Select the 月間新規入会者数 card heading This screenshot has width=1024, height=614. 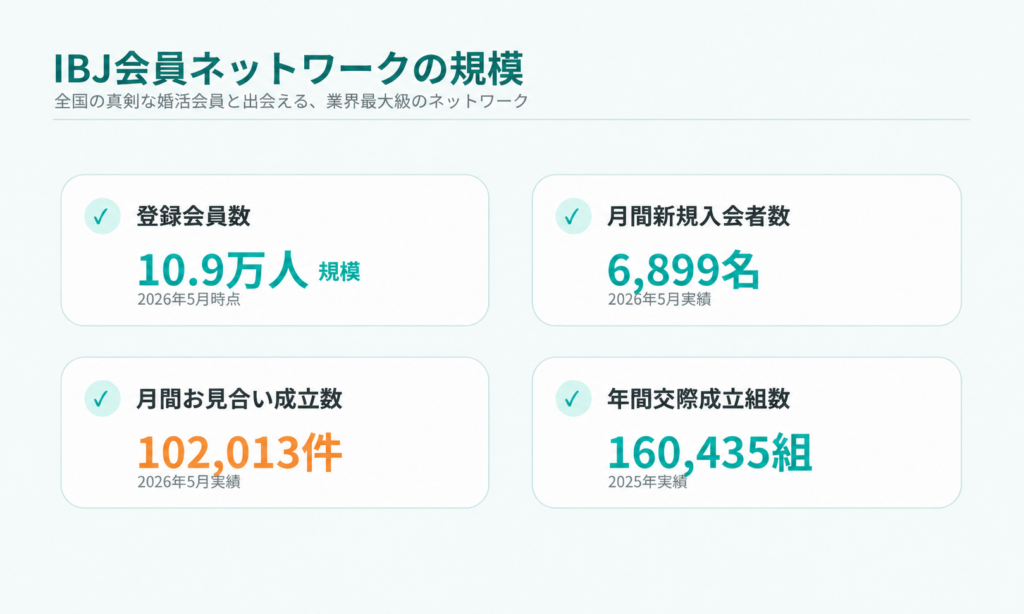[x=699, y=216]
